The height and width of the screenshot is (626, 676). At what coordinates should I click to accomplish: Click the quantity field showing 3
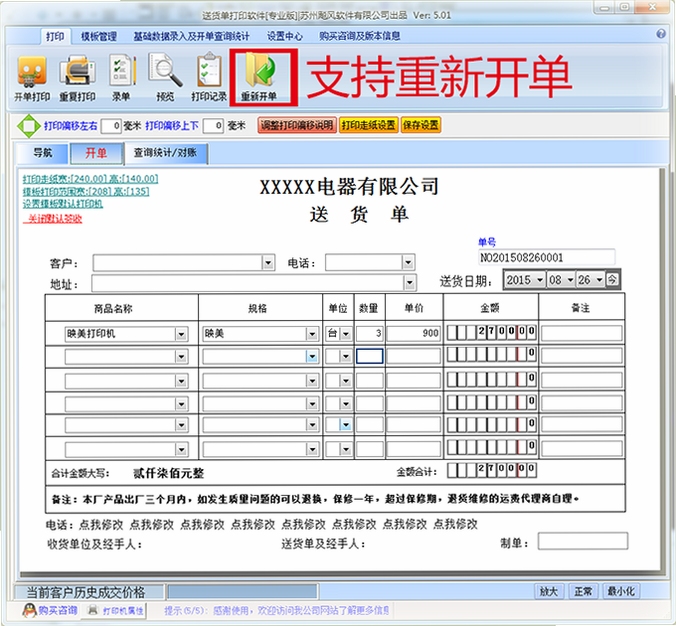click(x=369, y=334)
